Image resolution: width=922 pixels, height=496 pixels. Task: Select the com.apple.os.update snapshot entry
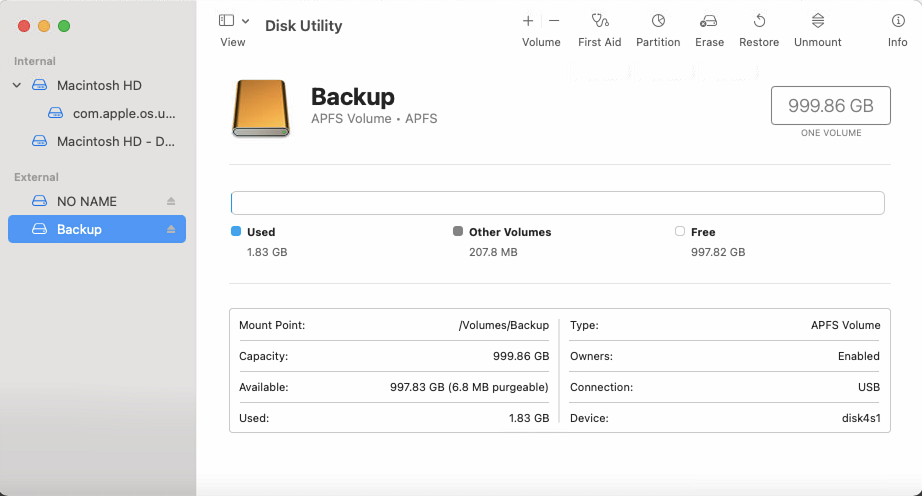click(123, 113)
